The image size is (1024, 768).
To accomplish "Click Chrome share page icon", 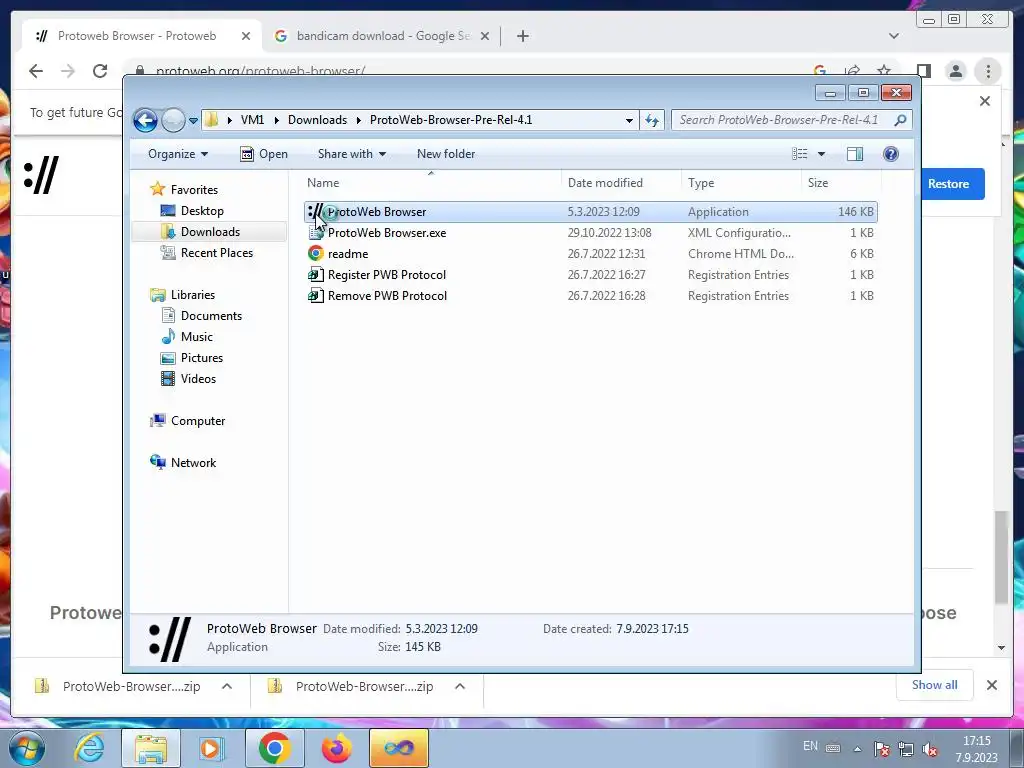I will 852,69.
